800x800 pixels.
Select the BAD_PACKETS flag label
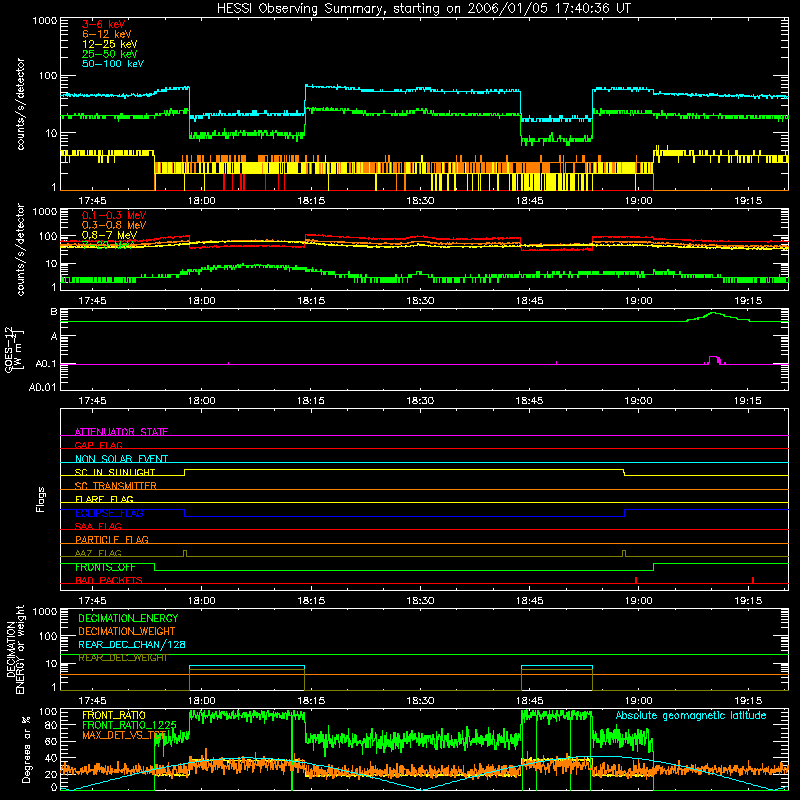[x=109, y=580]
